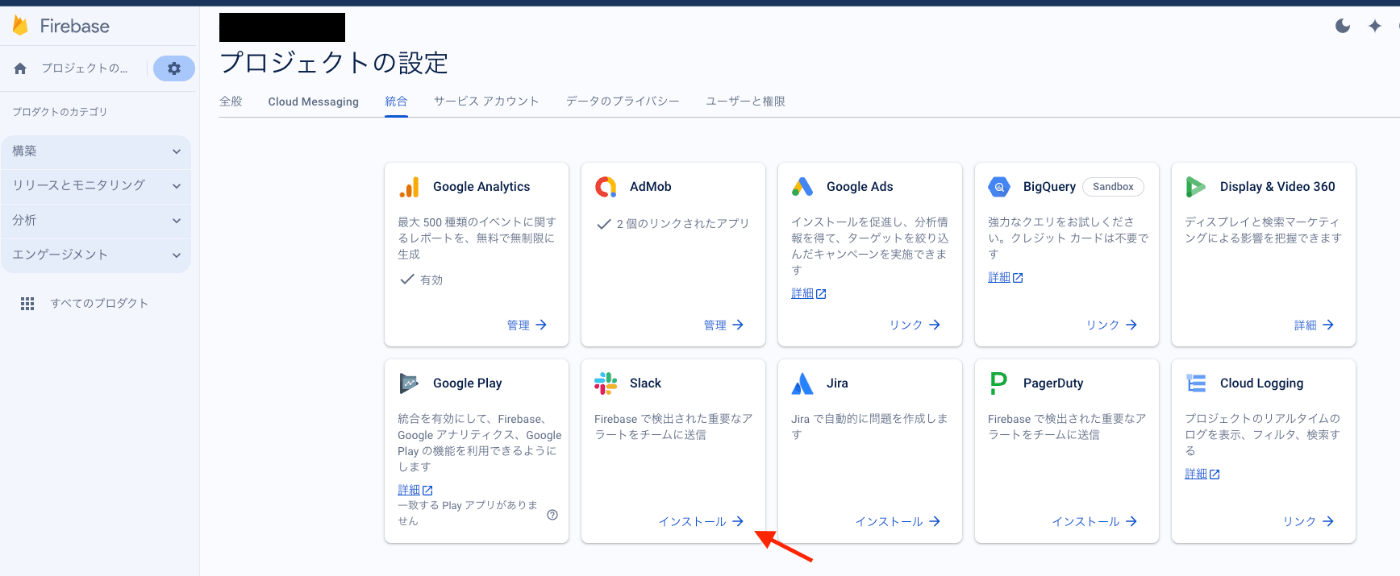Click the BigQuery logo icon
The height and width of the screenshot is (576, 1400).
pos(1000,187)
